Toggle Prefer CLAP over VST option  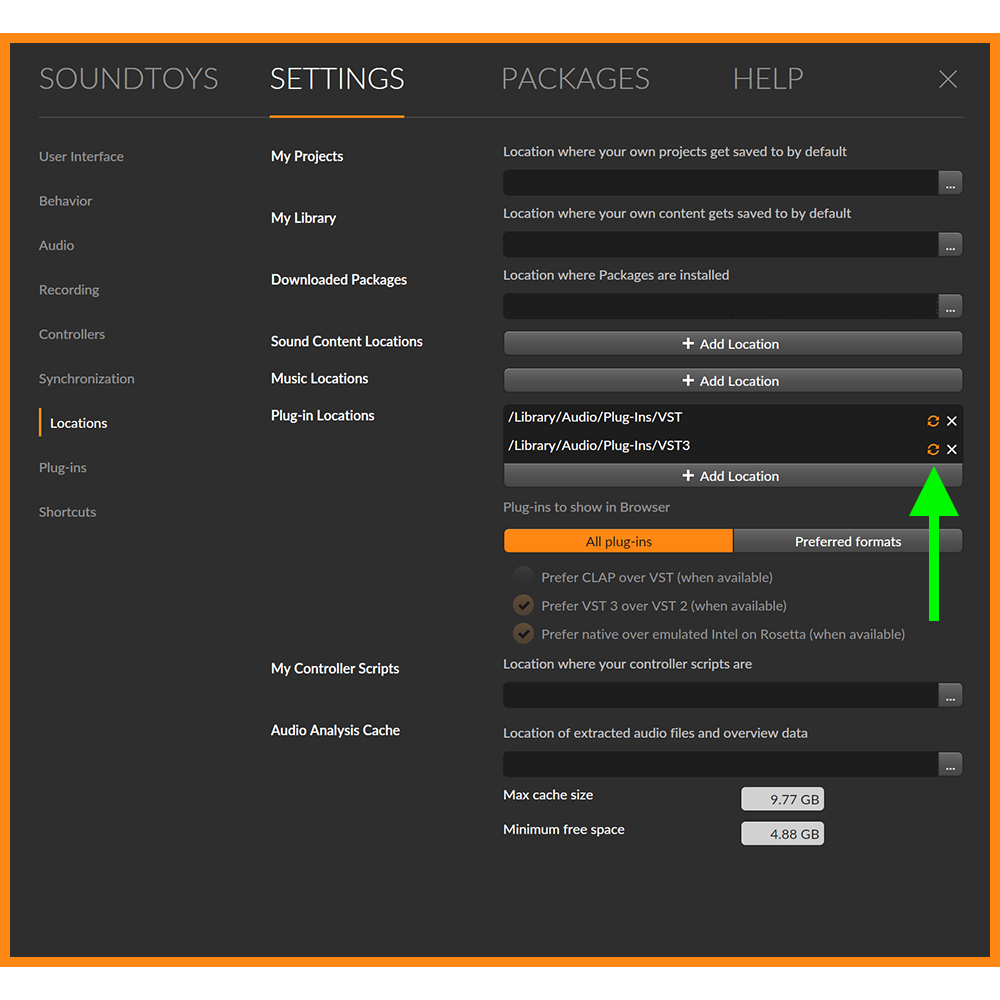click(524, 577)
